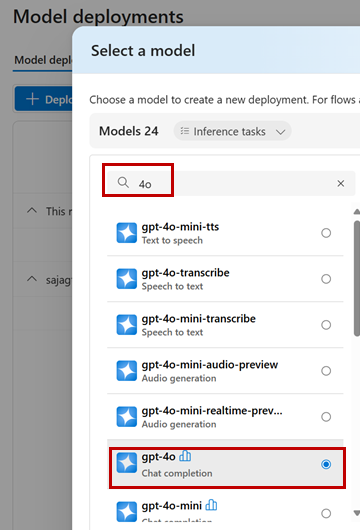Screen dimensions: 360x530
Task: Clear the search box with the X
Action: coord(341,184)
